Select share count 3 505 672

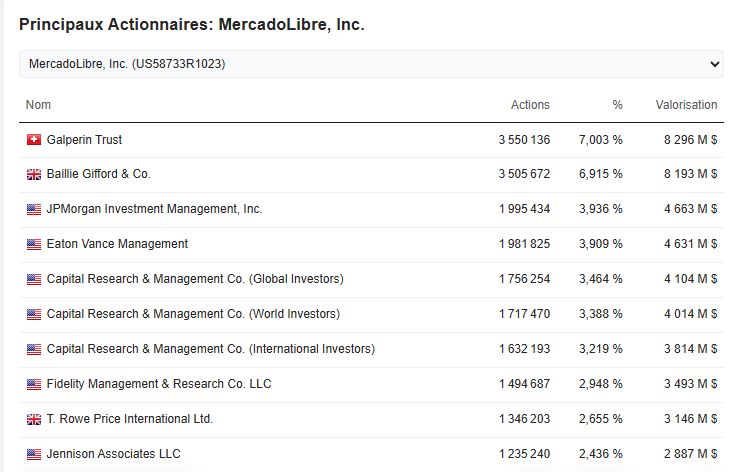point(524,174)
